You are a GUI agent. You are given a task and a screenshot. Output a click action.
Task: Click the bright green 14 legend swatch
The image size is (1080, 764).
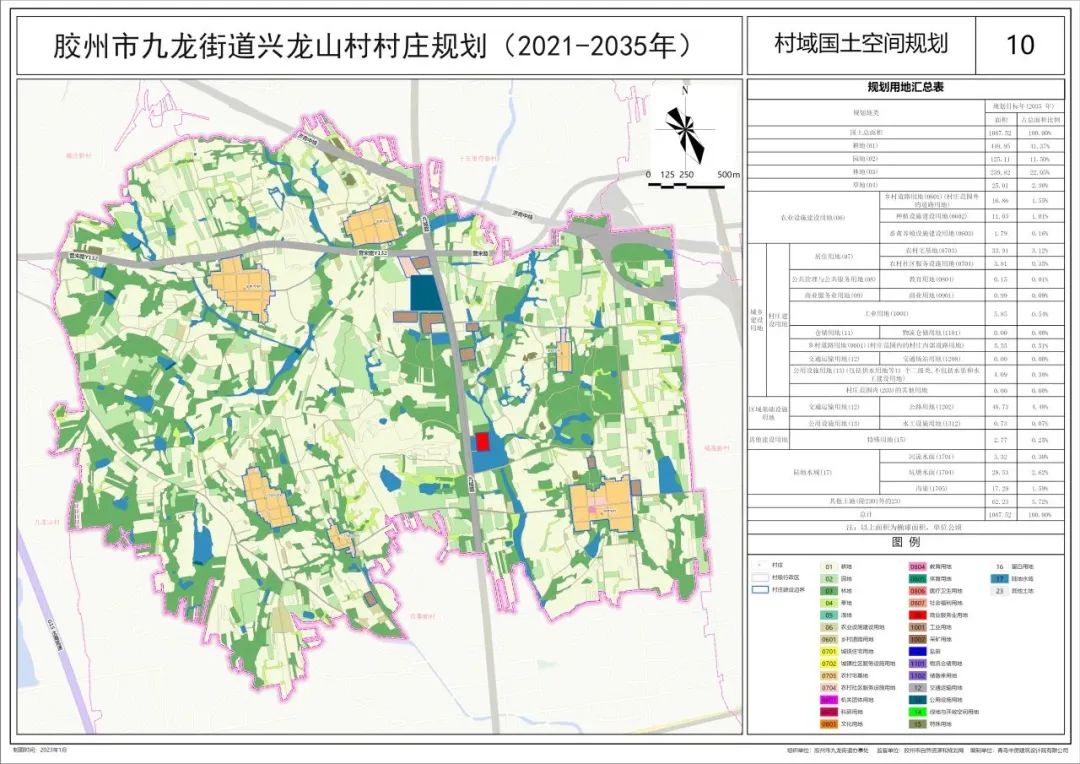coord(917,711)
